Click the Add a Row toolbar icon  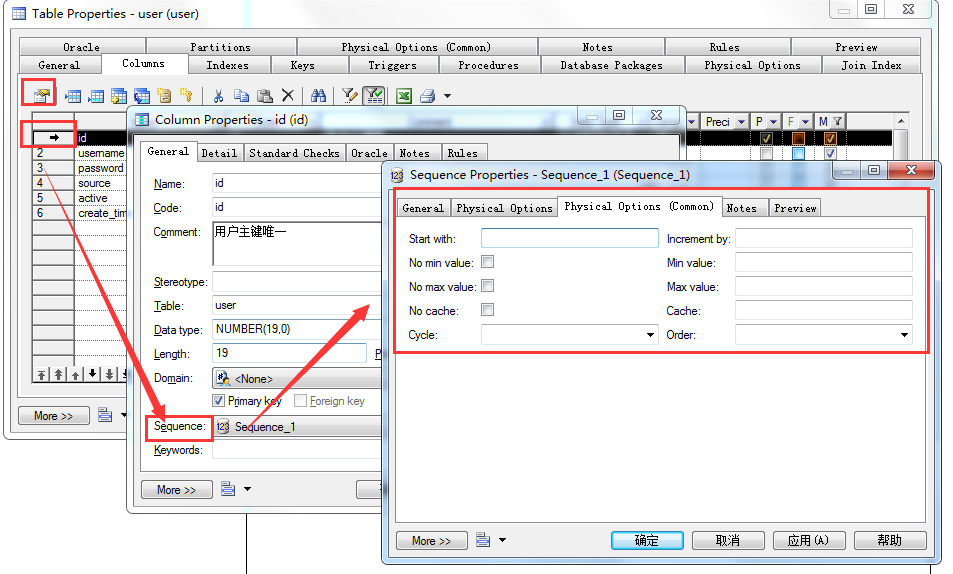(96, 95)
